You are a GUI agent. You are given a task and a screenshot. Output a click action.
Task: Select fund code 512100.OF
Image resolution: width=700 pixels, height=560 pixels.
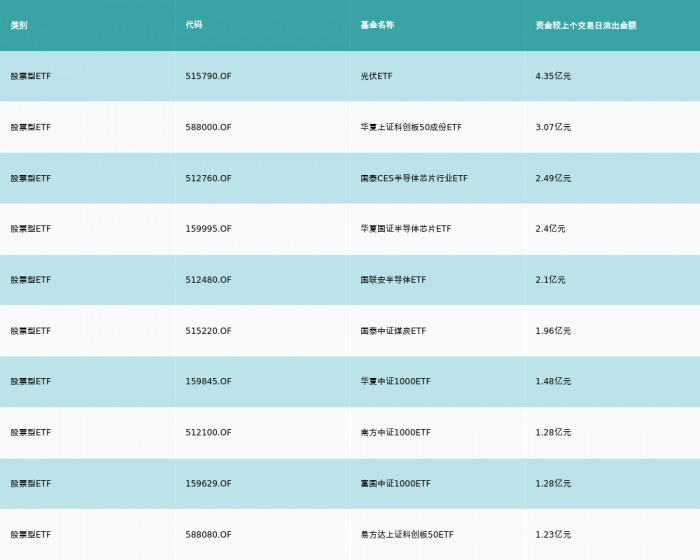(208, 432)
